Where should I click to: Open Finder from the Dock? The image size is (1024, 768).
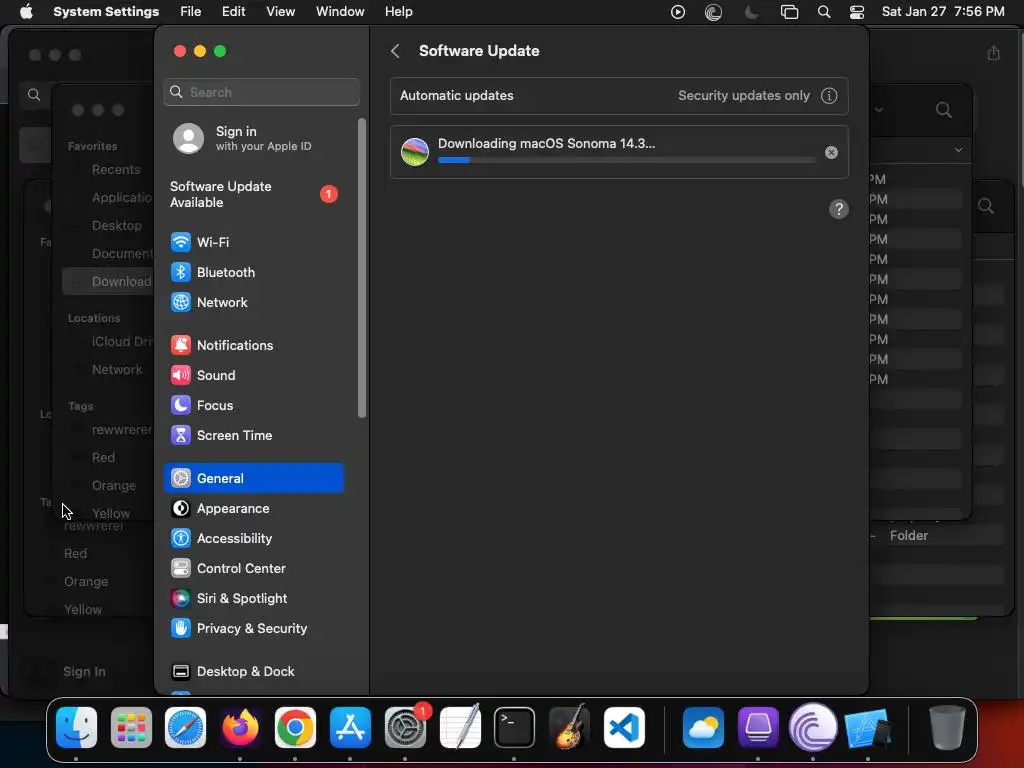(76, 728)
